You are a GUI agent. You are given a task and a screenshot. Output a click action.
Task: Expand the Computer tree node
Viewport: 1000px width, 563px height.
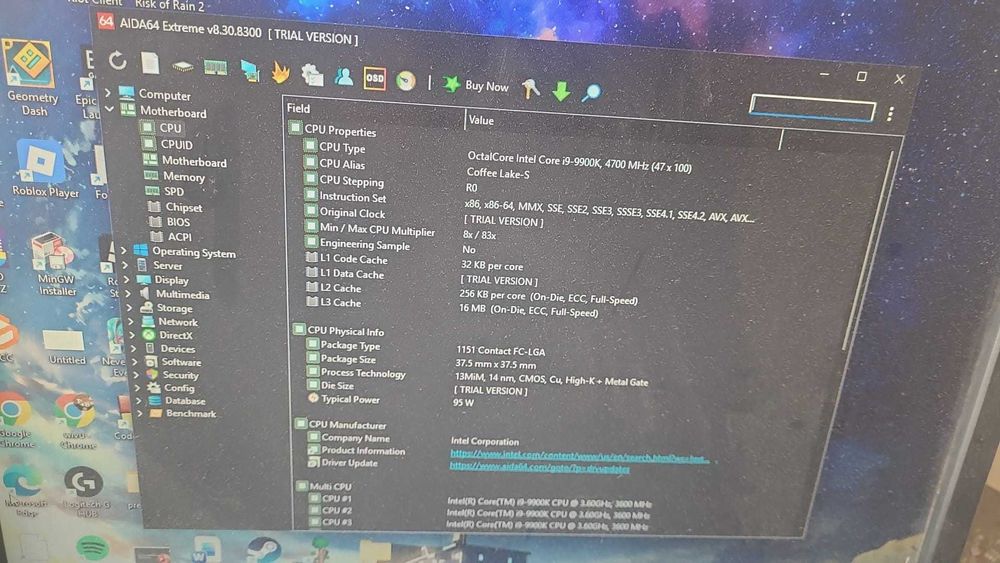tap(108, 92)
